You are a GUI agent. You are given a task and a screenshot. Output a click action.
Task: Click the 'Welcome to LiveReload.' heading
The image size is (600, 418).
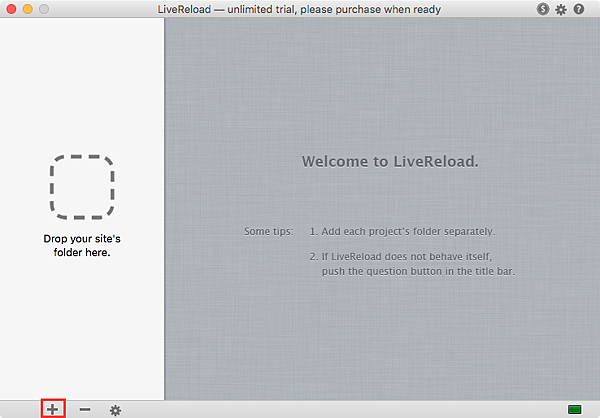[x=390, y=161]
